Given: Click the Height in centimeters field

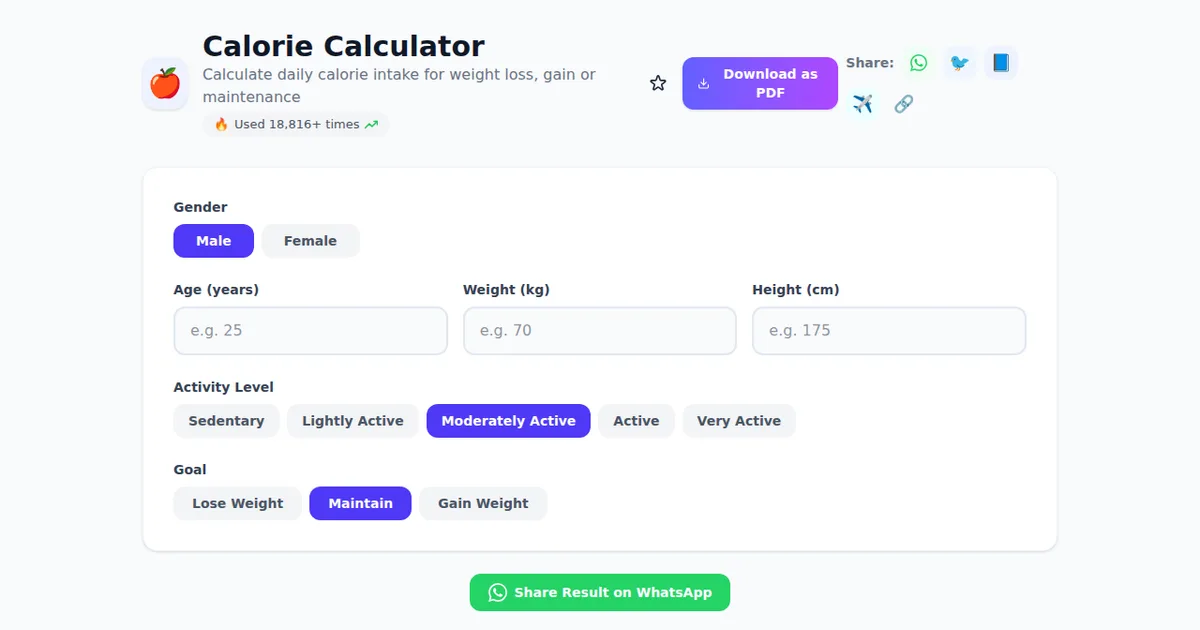Looking at the screenshot, I should 888,330.
